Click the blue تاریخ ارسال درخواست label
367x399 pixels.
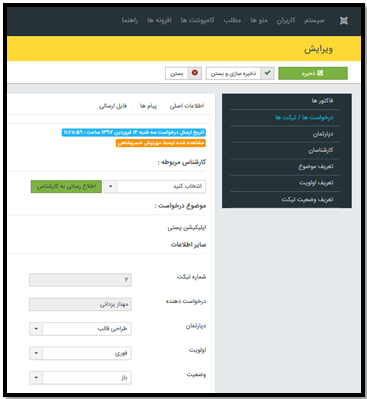pyautogui.click(x=134, y=133)
